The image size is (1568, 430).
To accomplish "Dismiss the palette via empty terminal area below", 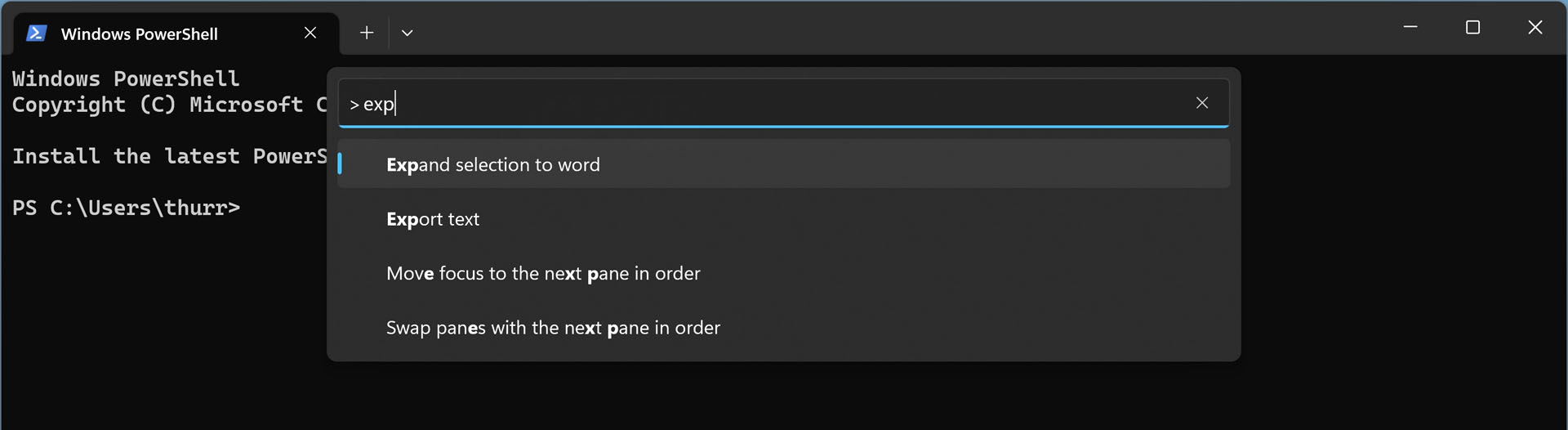I will pos(784,396).
